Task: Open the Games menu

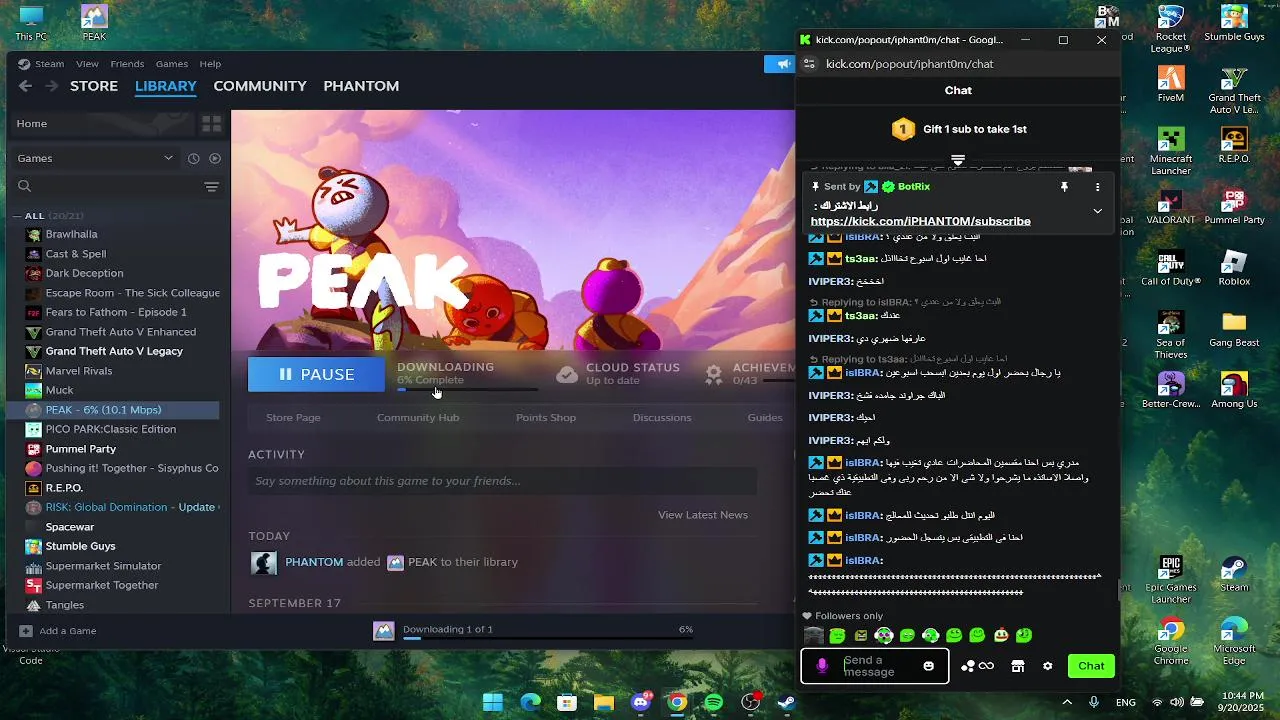Action: coord(172,64)
